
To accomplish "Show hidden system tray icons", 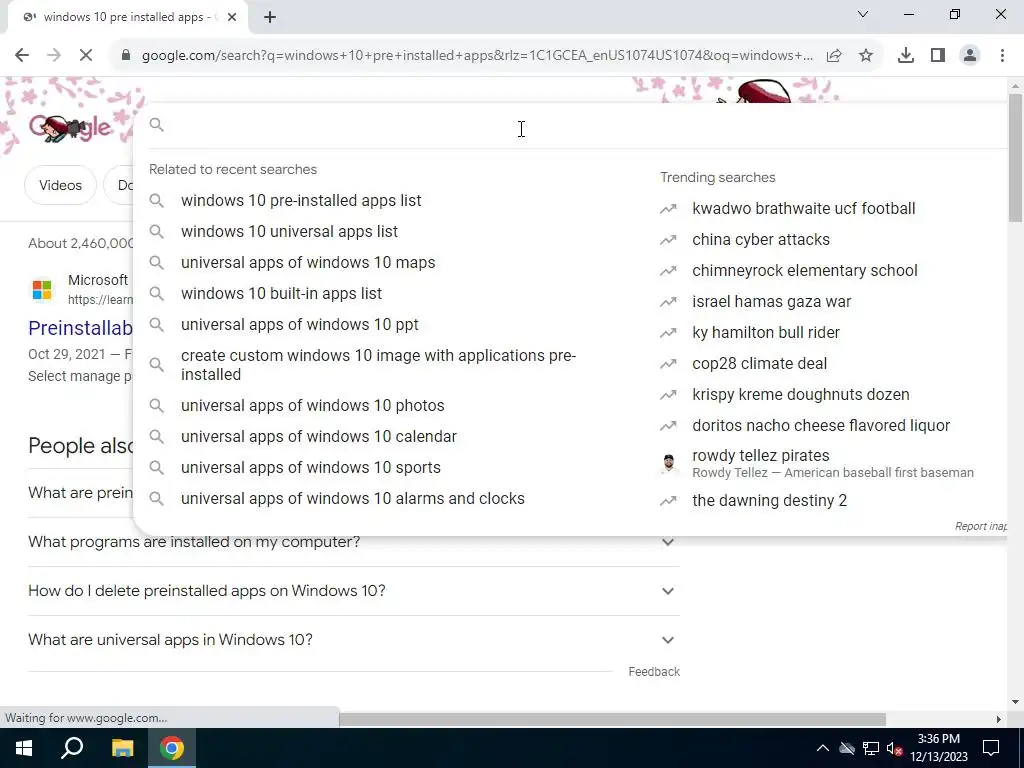I will [x=822, y=748].
